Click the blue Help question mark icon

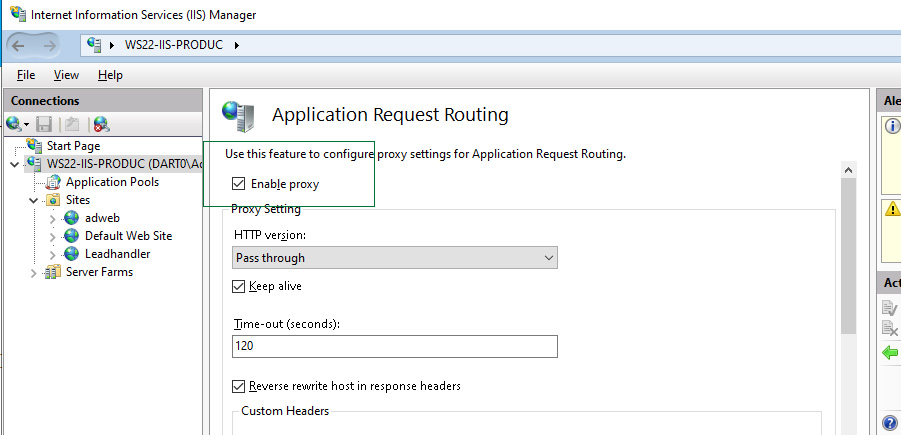click(x=890, y=424)
